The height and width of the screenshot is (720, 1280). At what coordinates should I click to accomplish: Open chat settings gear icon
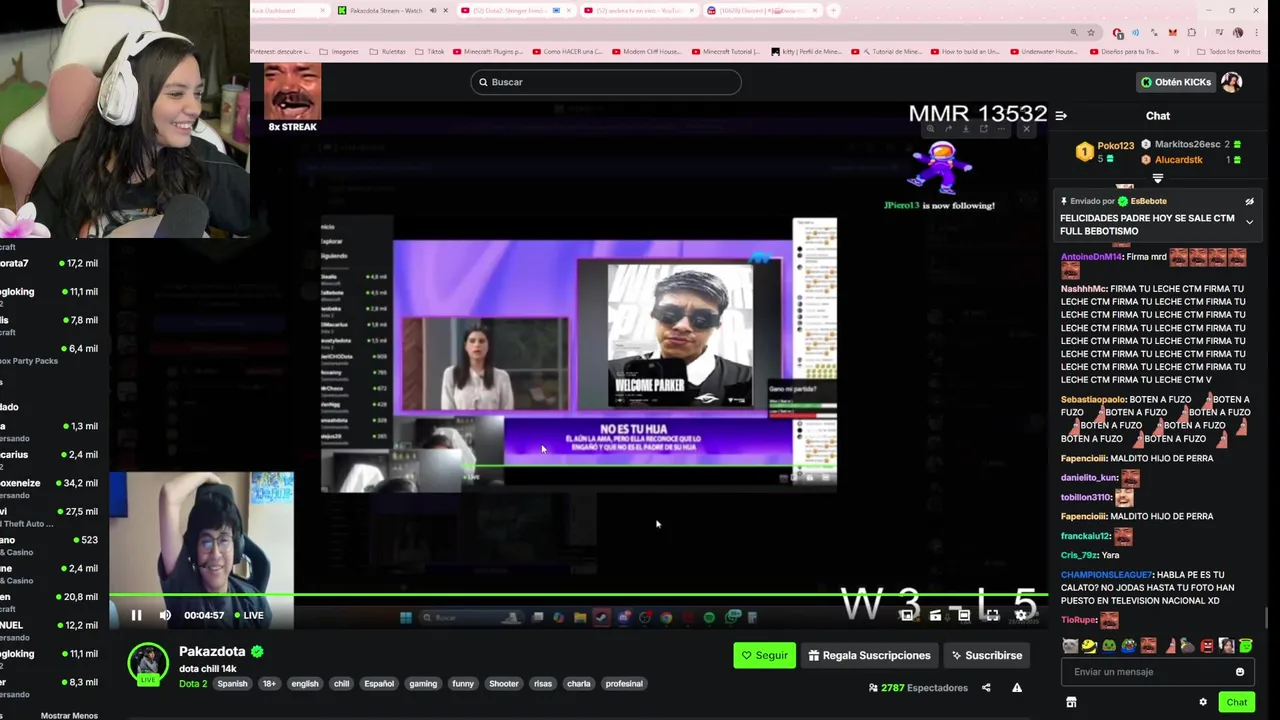tap(1203, 702)
